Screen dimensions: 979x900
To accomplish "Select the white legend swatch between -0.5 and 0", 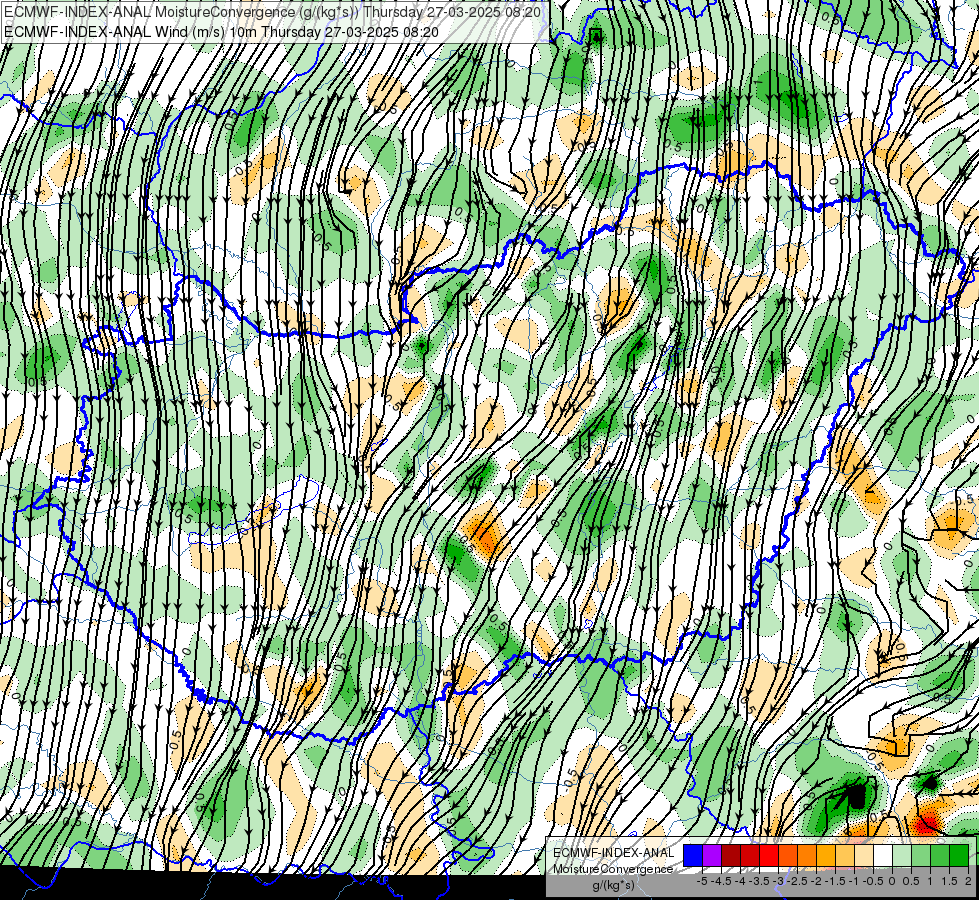I will click(x=883, y=856).
